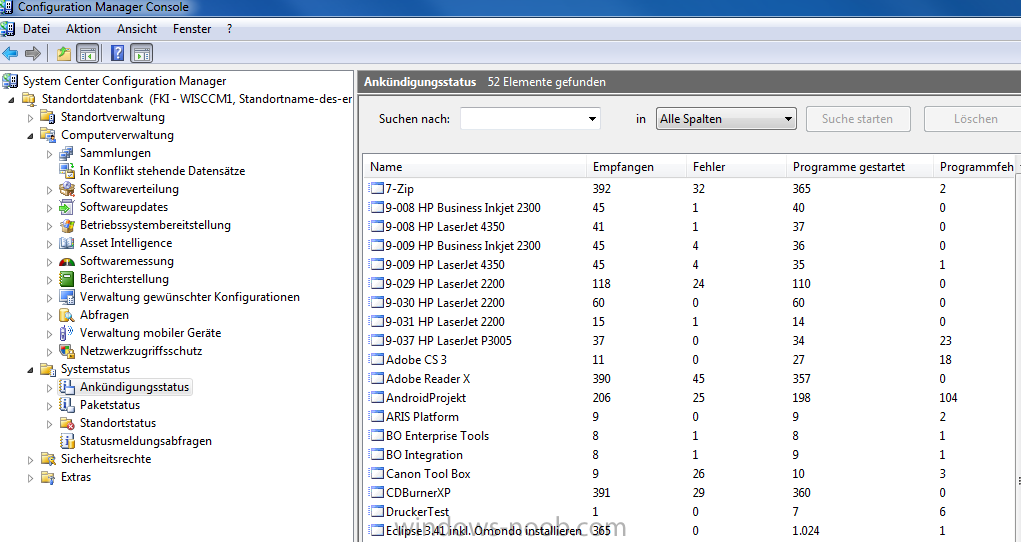Screen dimensions: 1021x542
Task: Click the Netzwerkzugriffsschutz icon
Action: coord(66,351)
